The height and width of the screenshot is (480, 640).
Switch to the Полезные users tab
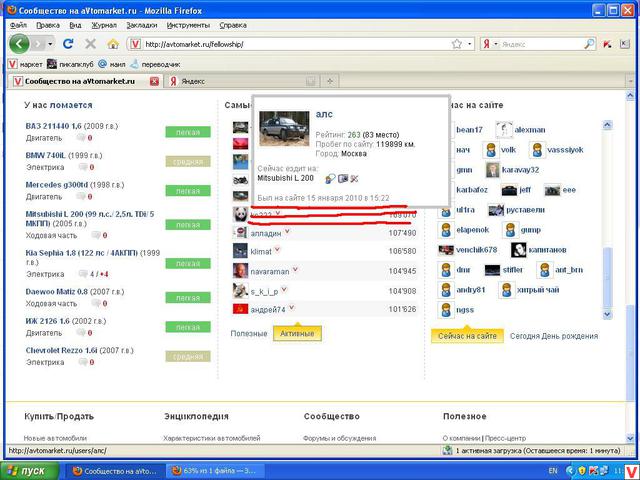coord(249,333)
